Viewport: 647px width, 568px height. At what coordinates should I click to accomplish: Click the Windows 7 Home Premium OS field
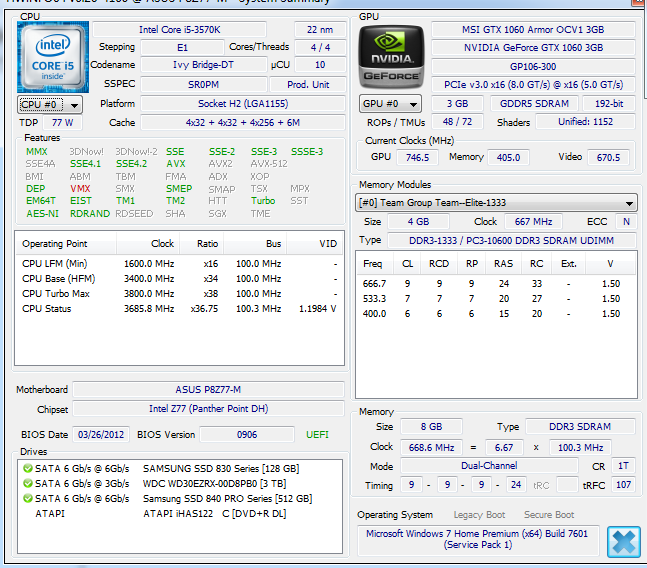pos(477,539)
